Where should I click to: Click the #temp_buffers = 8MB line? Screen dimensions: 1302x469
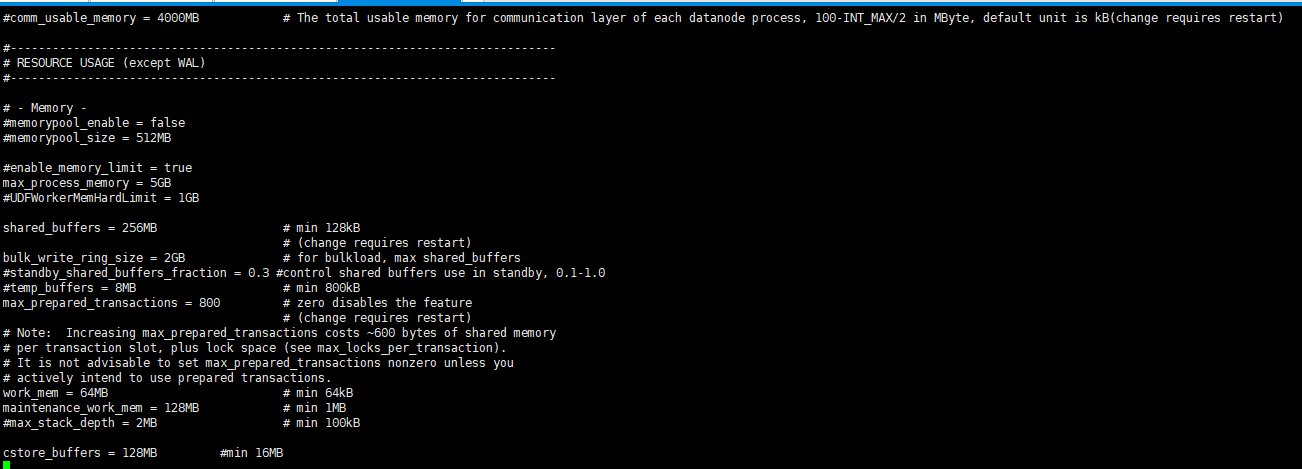pyautogui.click(x=69, y=288)
